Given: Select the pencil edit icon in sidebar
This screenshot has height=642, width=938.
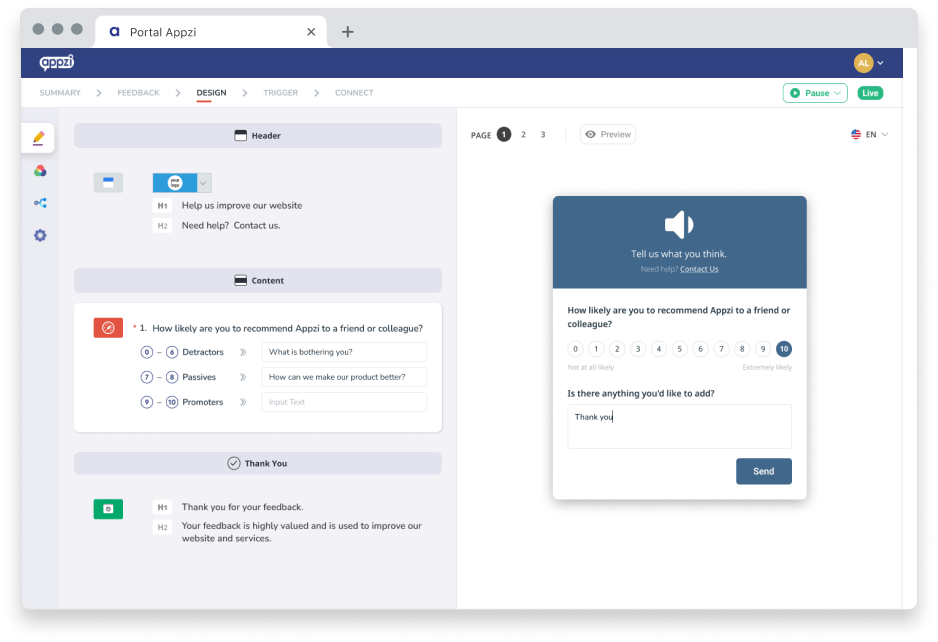Looking at the screenshot, I should (38, 137).
